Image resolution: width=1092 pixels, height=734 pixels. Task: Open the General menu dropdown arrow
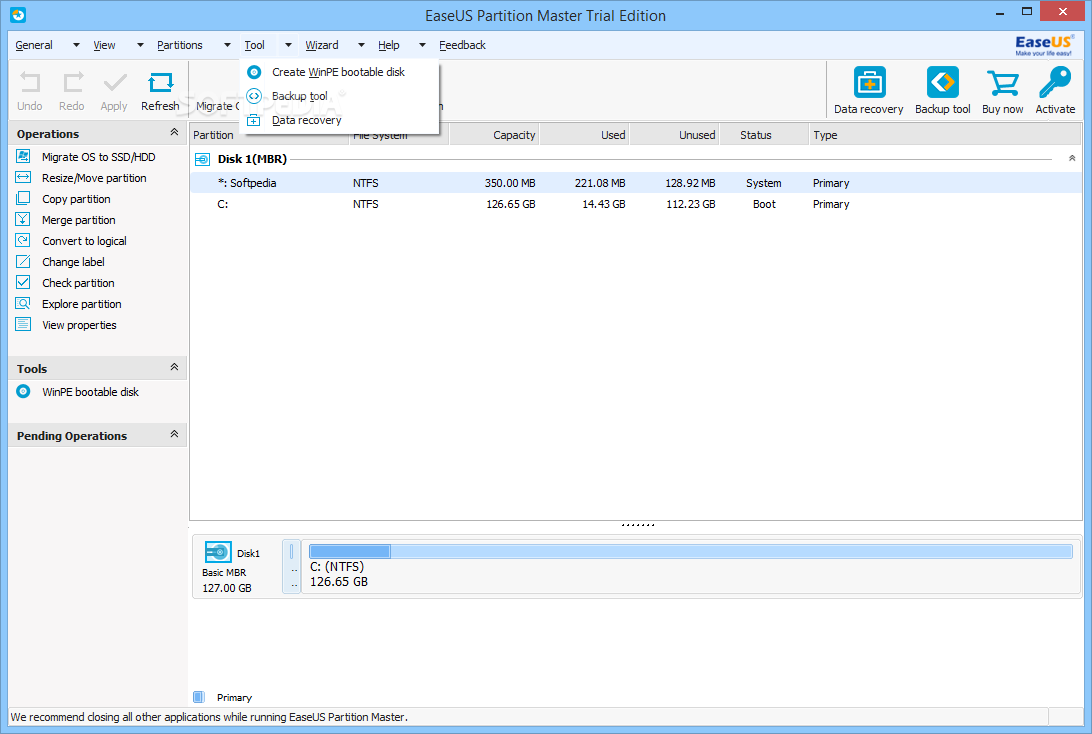tap(76, 45)
